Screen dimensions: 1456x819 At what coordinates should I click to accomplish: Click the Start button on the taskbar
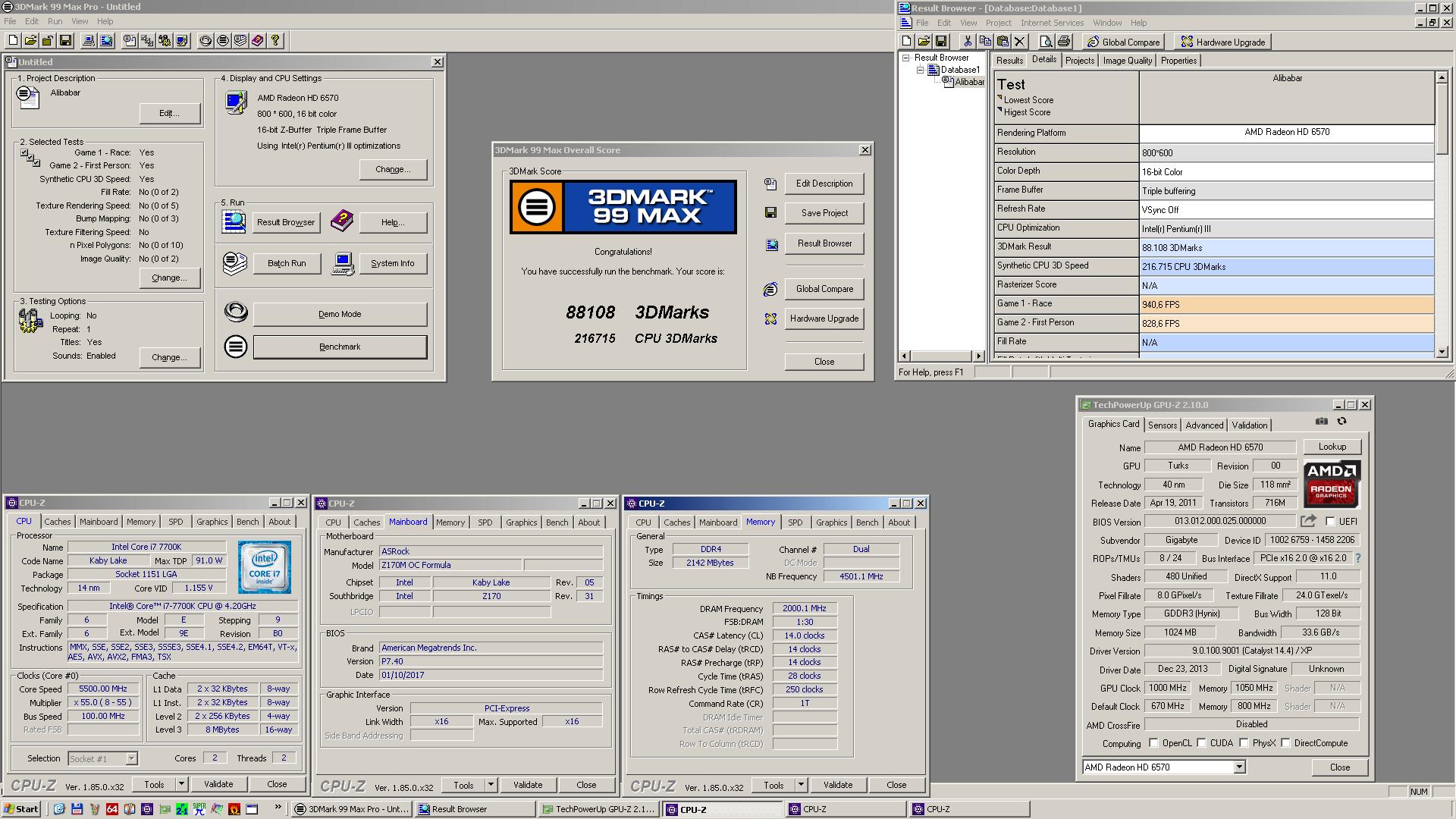pyautogui.click(x=20, y=809)
